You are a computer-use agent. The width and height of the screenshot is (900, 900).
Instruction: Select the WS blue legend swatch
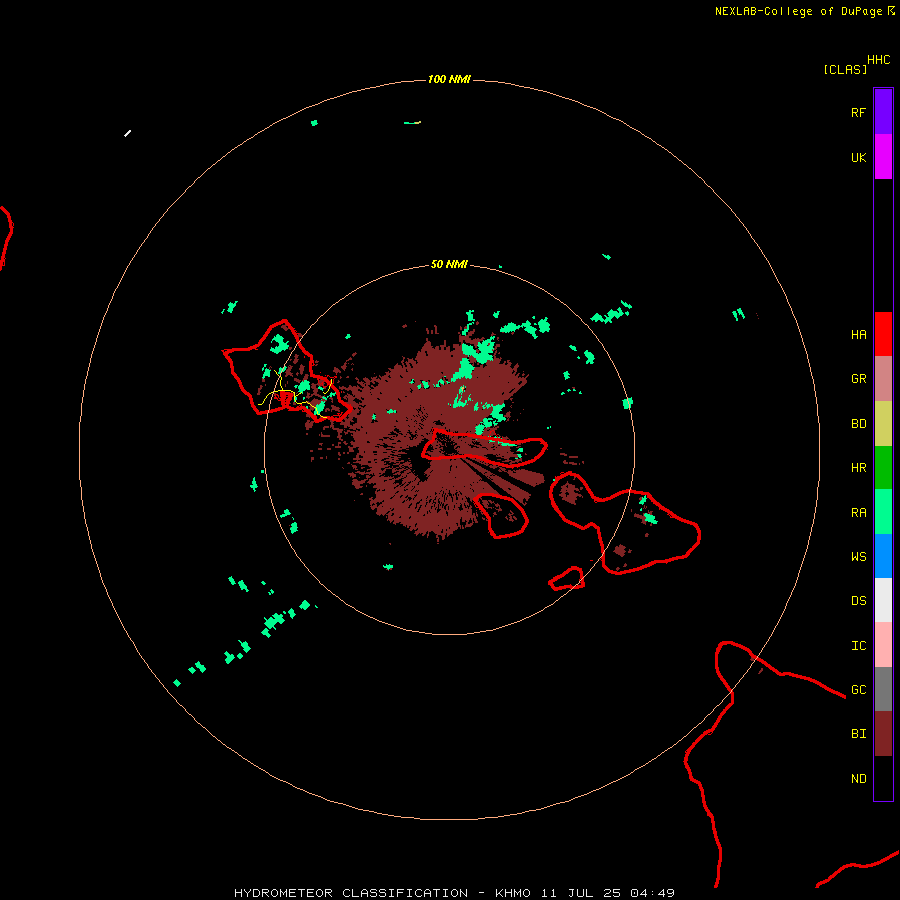883,556
